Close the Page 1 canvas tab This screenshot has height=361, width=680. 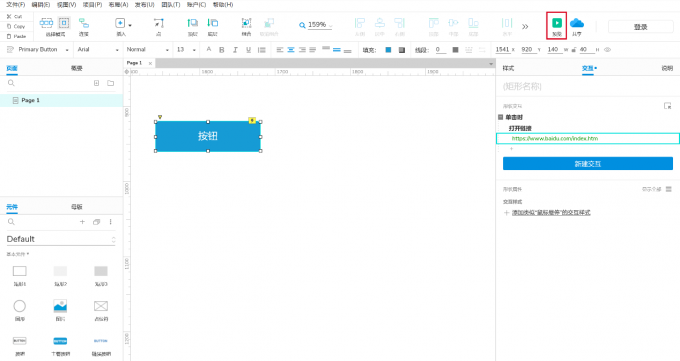150,63
